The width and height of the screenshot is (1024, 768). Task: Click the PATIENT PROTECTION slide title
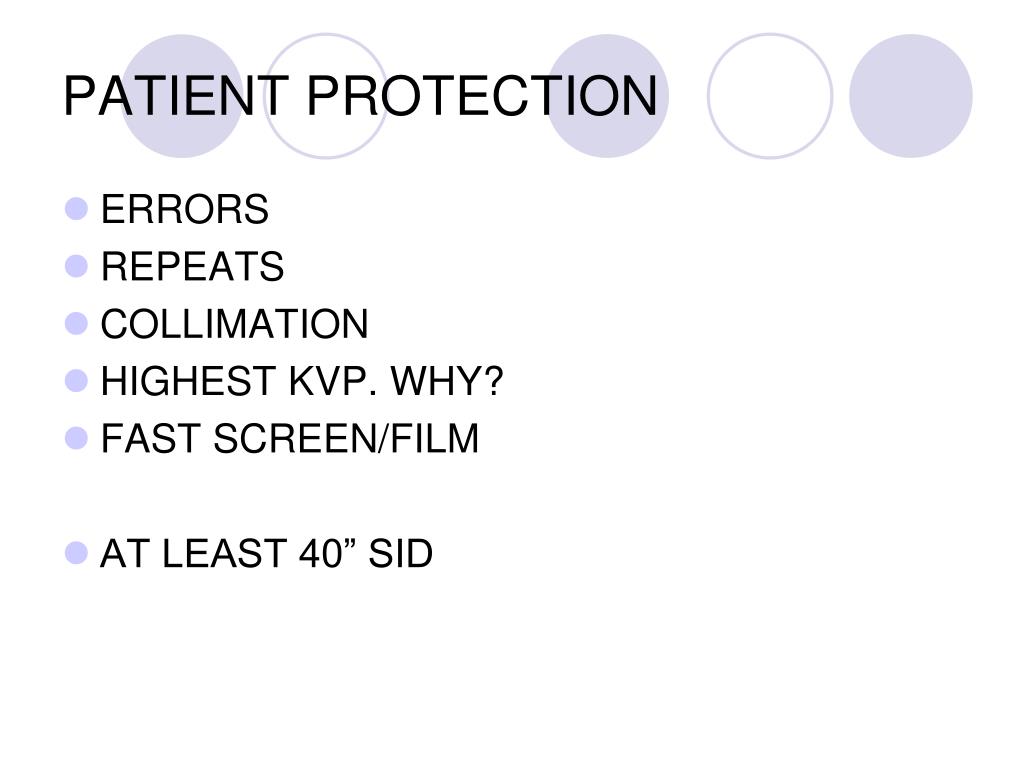click(360, 96)
